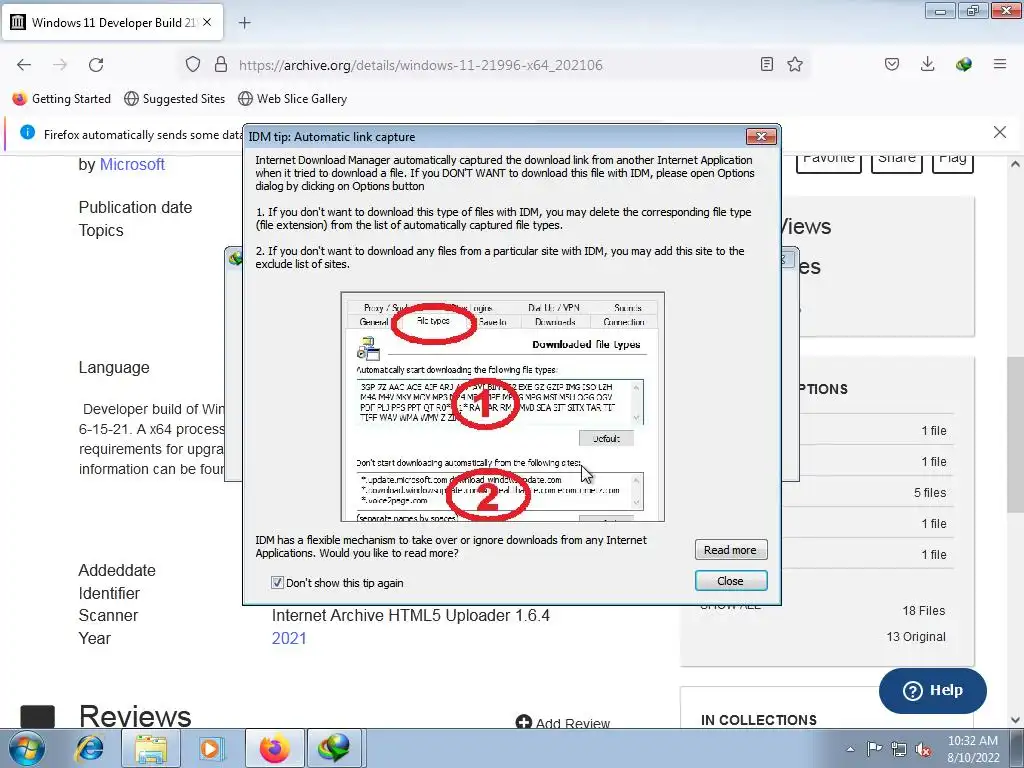This screenshot has height=768, width=1024.
Task: Click the 13 Original entry
Action: 916,637
